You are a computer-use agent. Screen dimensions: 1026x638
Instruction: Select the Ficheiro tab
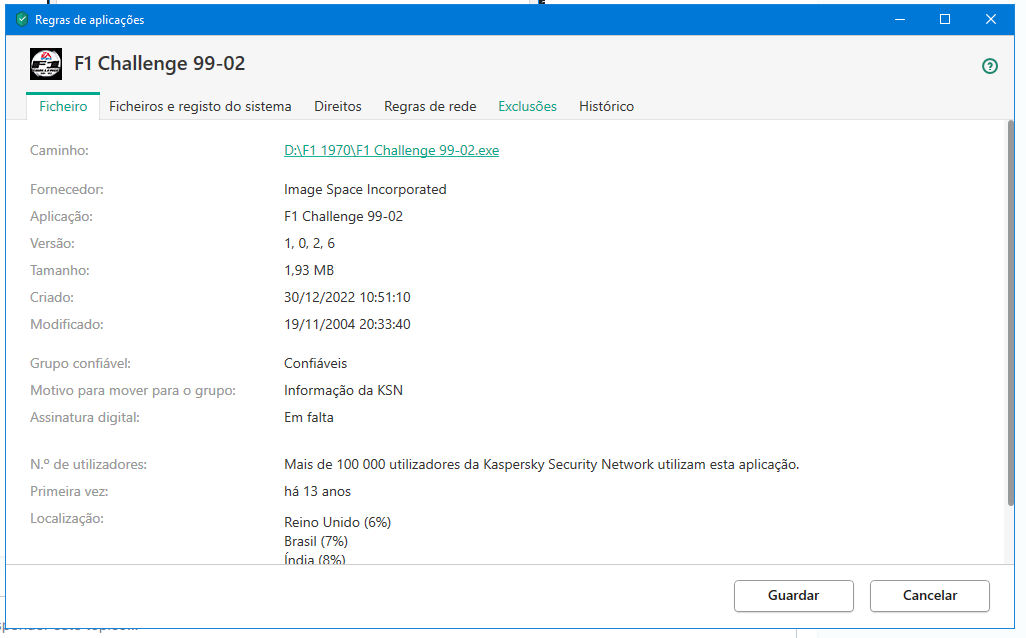[x=63, y=106]
